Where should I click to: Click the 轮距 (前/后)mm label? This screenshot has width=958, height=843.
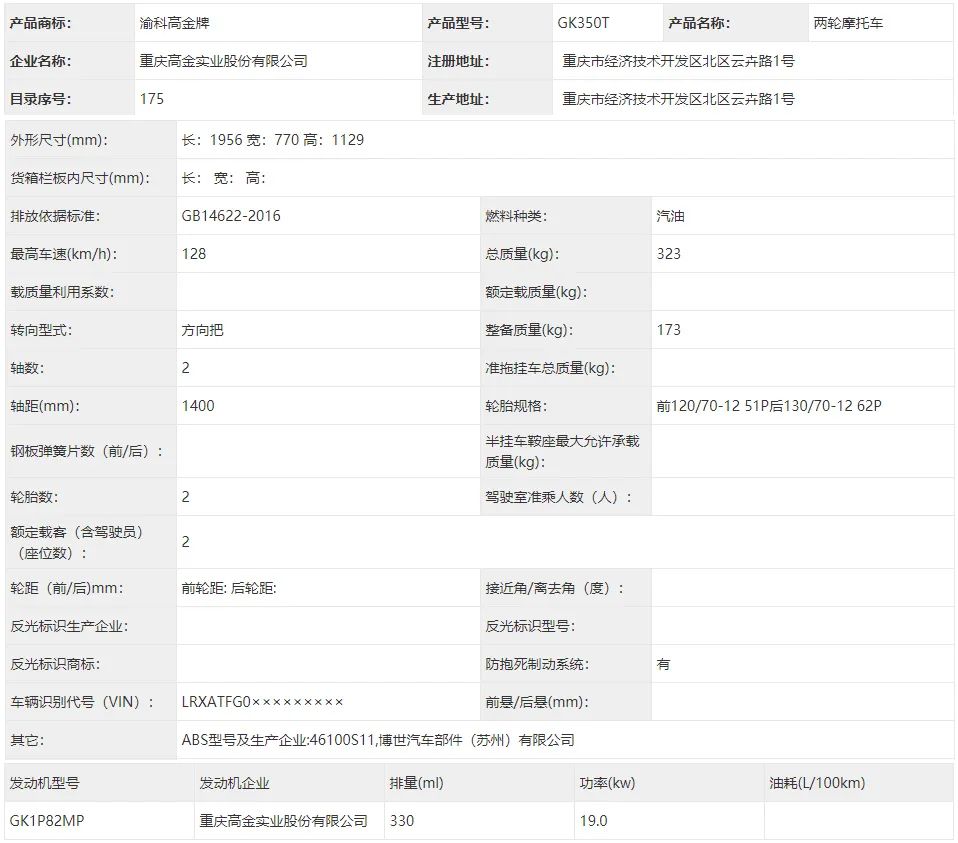67,588
